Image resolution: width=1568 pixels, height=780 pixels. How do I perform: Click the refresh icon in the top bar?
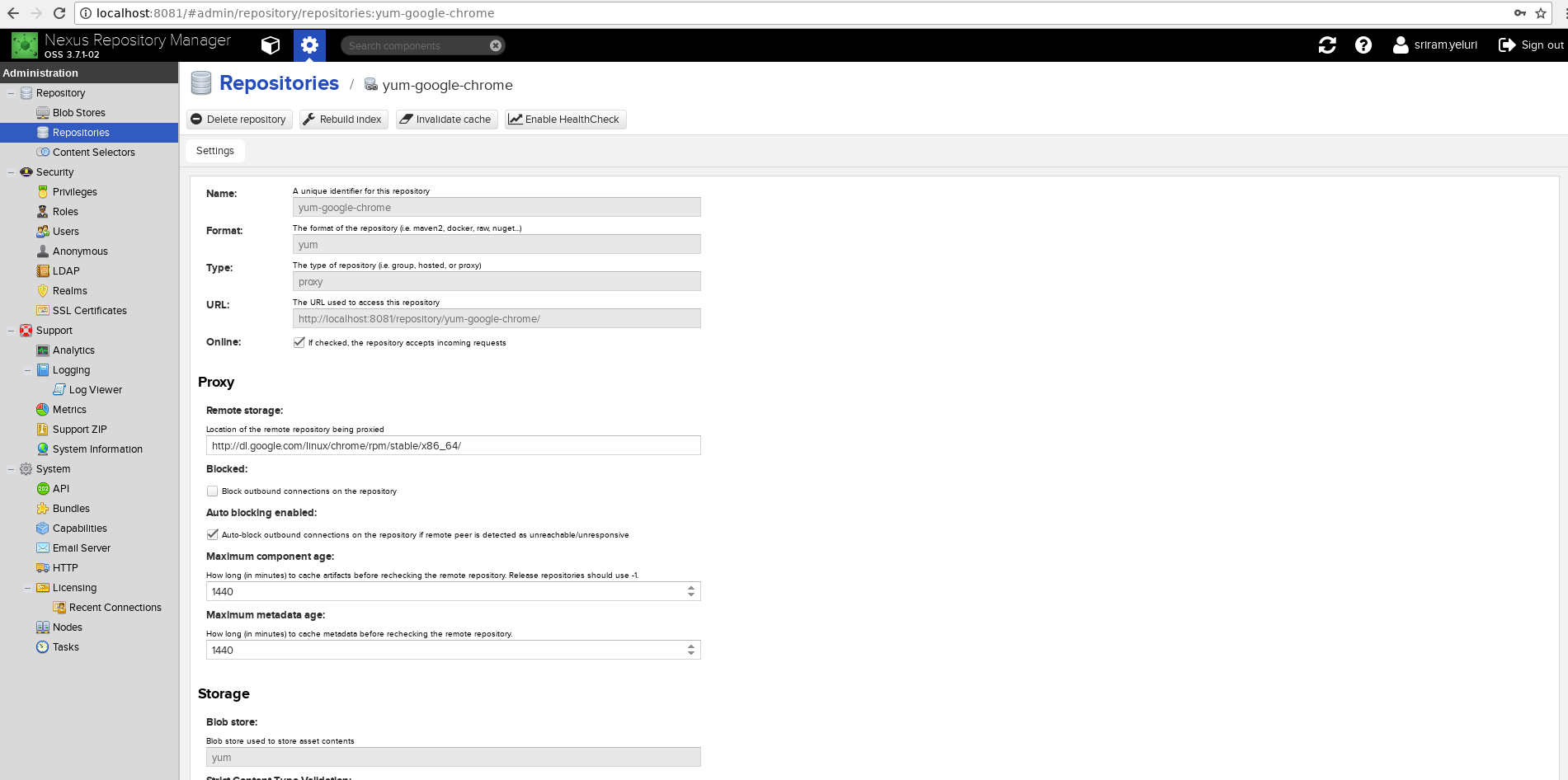click(x=1326, y=45)
